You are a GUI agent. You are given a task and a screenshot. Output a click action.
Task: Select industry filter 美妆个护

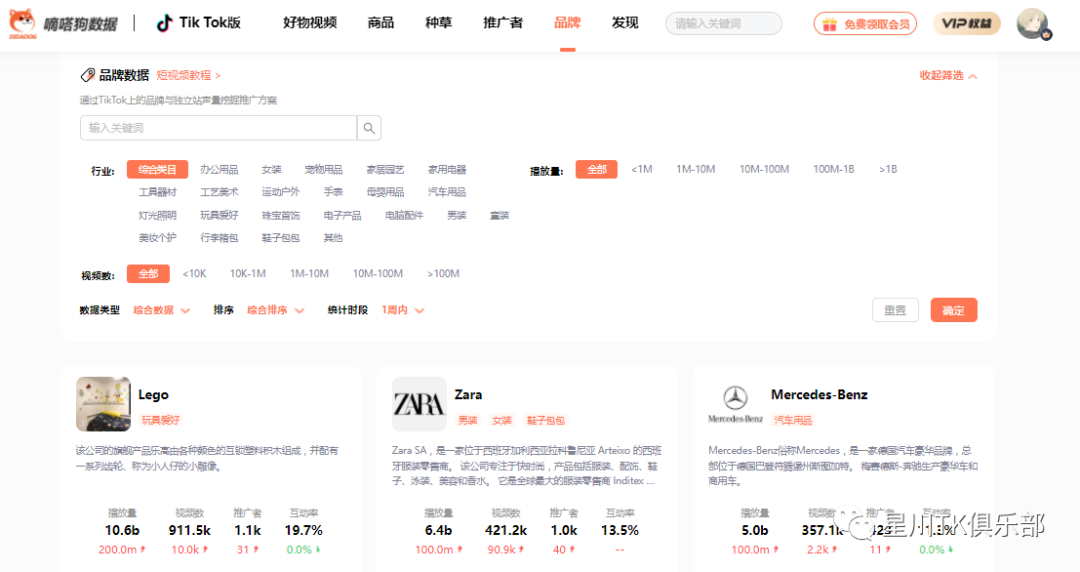(x=157, y=238)
